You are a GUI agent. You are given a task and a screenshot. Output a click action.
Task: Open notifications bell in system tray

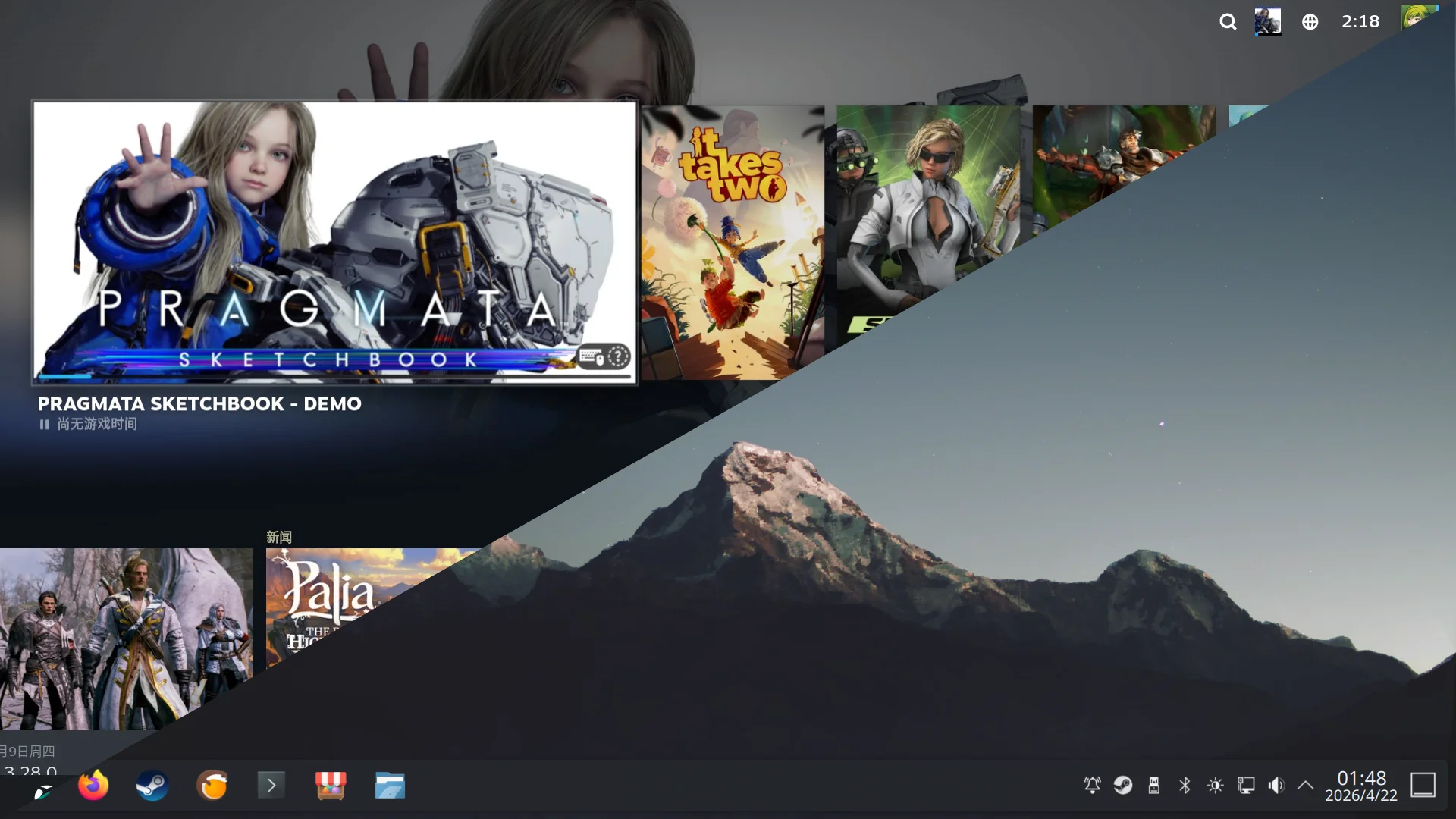click(x=1092, y=785)
